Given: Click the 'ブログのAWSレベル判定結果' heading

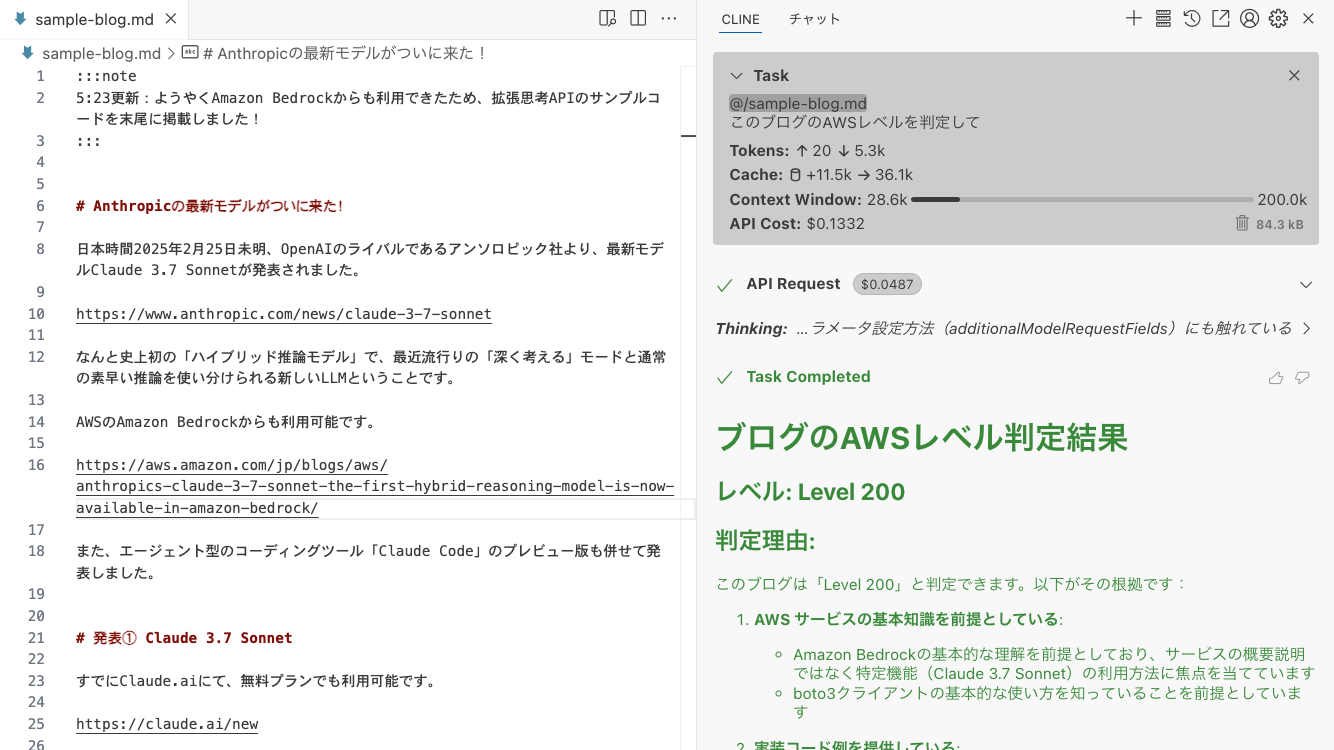Looking at the screenshot, I should pyautogui.click(x=922, y=438).
